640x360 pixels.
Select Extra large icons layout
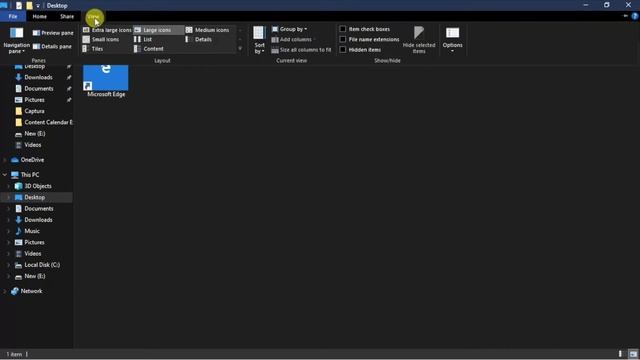point(107,30)
